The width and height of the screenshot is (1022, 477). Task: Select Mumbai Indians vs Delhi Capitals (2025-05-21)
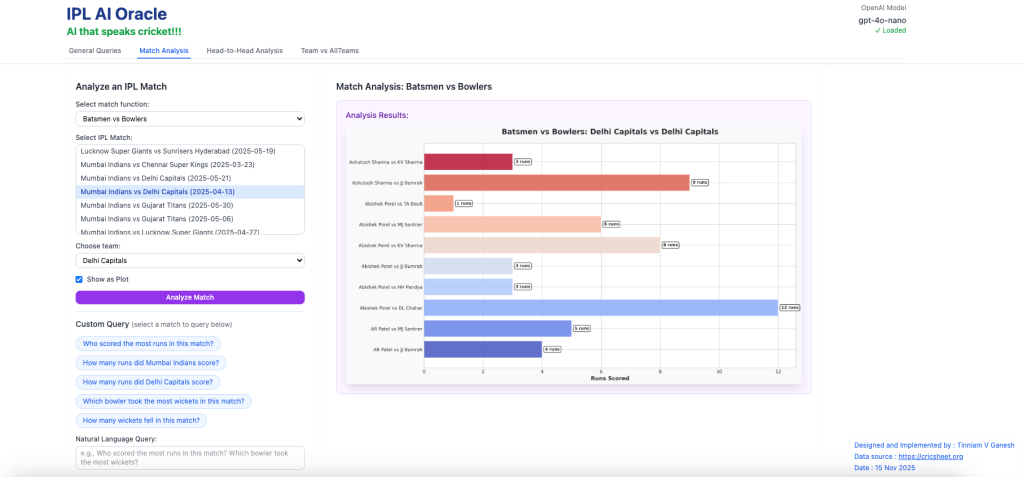tap(161, 178)
